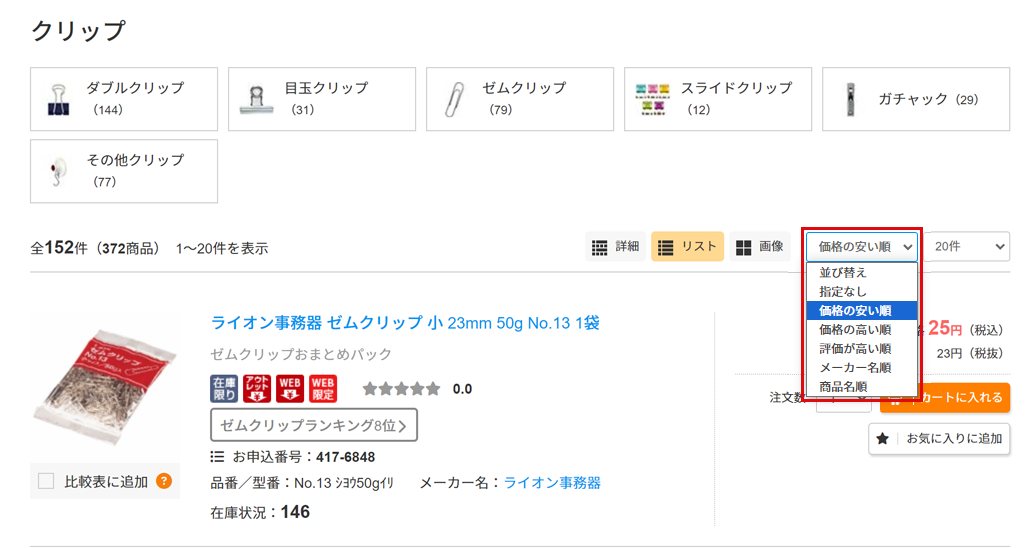This screenshot has width=1031, height=548.
Task: Click the orange help icon beside 比較表に追加
Action: pos(164,481)
